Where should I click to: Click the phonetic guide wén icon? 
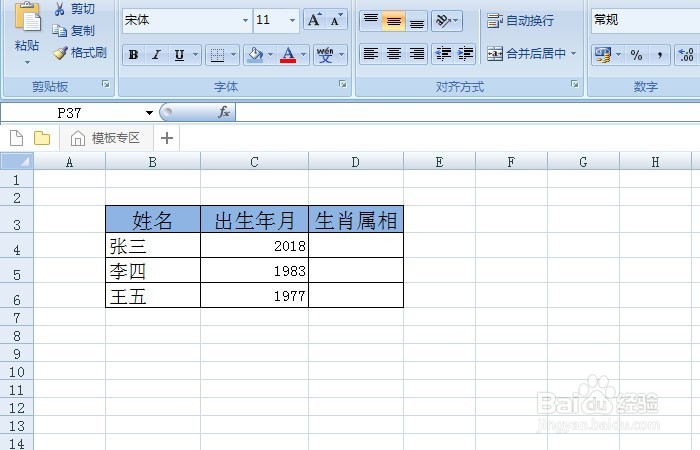pos(325,55)
